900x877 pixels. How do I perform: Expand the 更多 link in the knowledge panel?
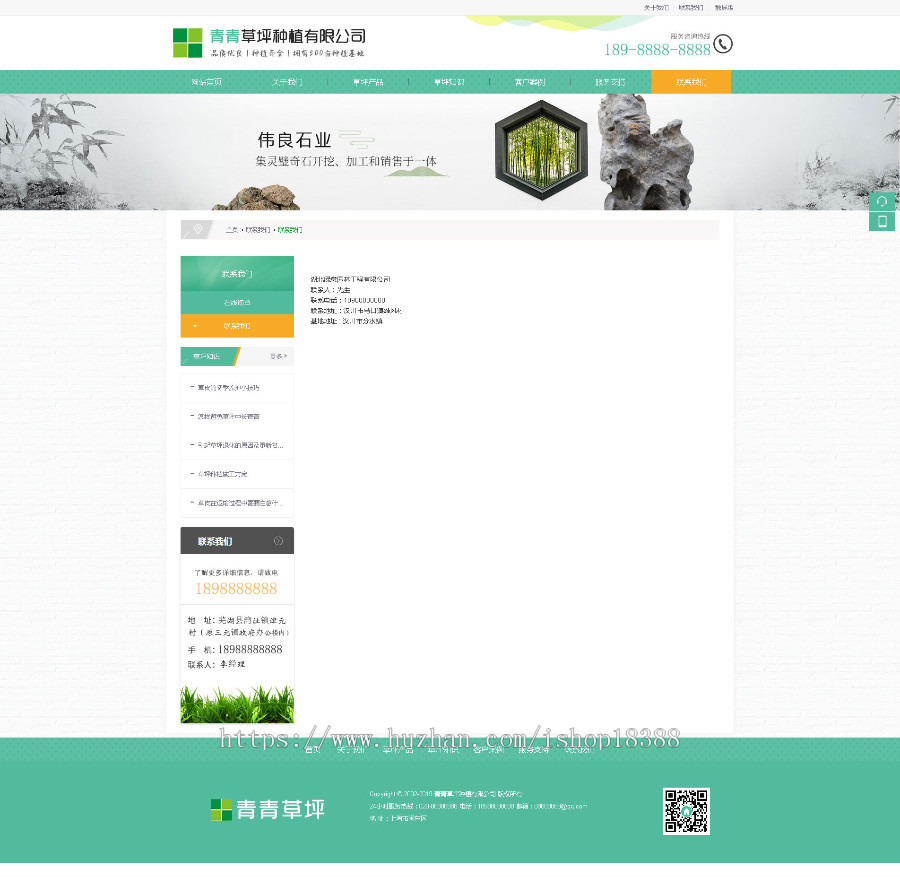tap(278, 356)
